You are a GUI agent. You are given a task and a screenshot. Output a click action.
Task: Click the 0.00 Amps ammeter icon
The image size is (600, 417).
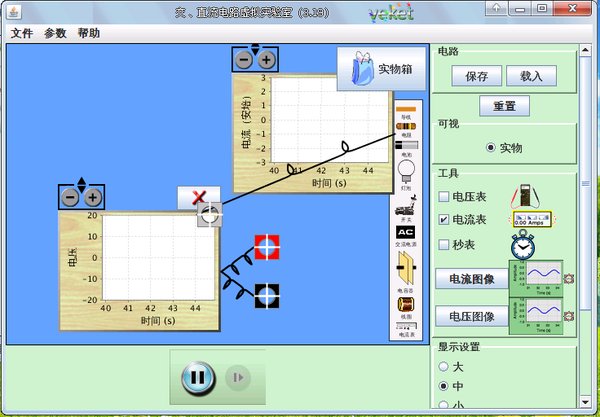[x=532, y=219]
